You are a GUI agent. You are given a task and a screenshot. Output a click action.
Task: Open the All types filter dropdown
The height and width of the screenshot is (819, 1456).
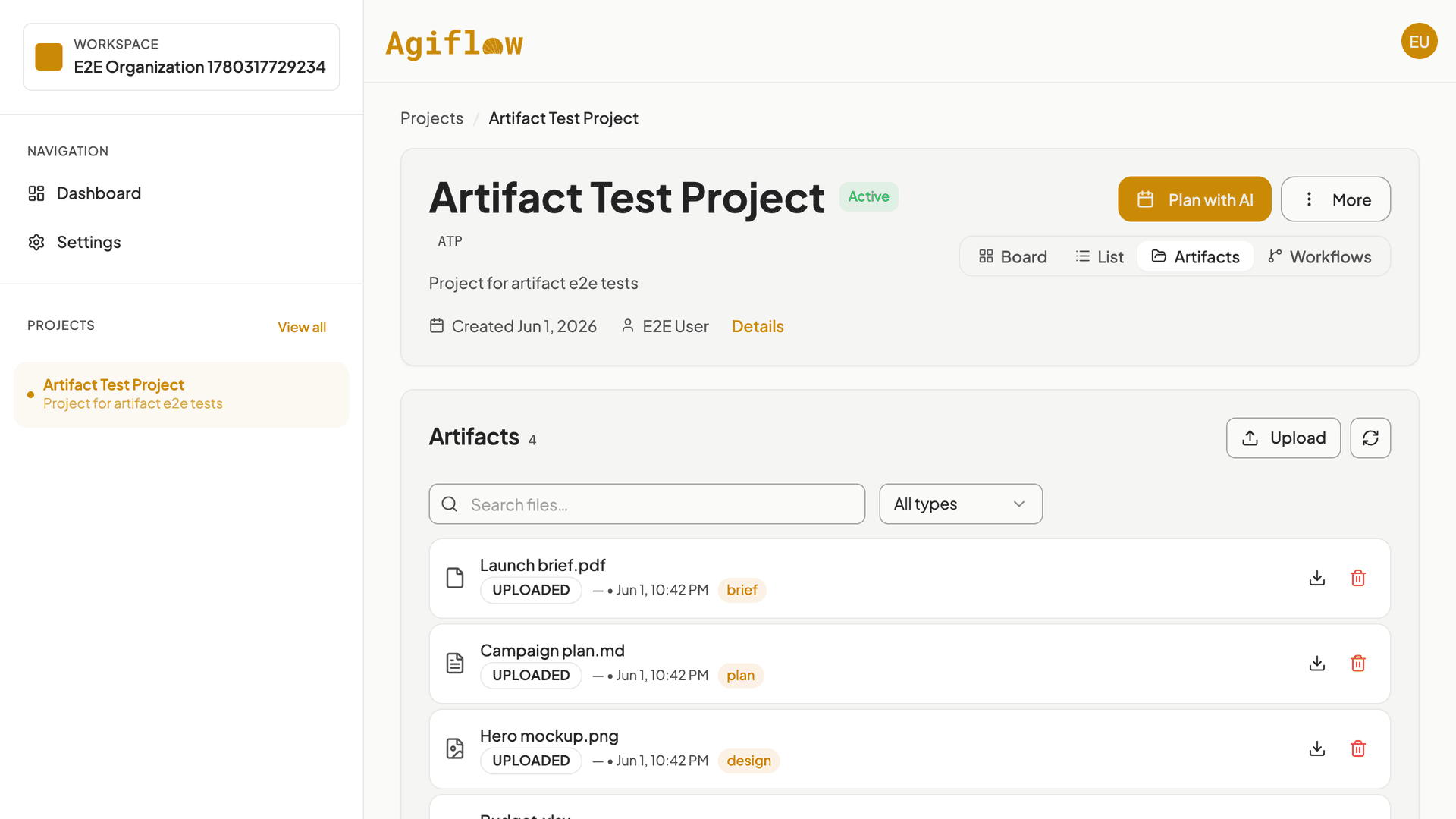pos(961,504)
